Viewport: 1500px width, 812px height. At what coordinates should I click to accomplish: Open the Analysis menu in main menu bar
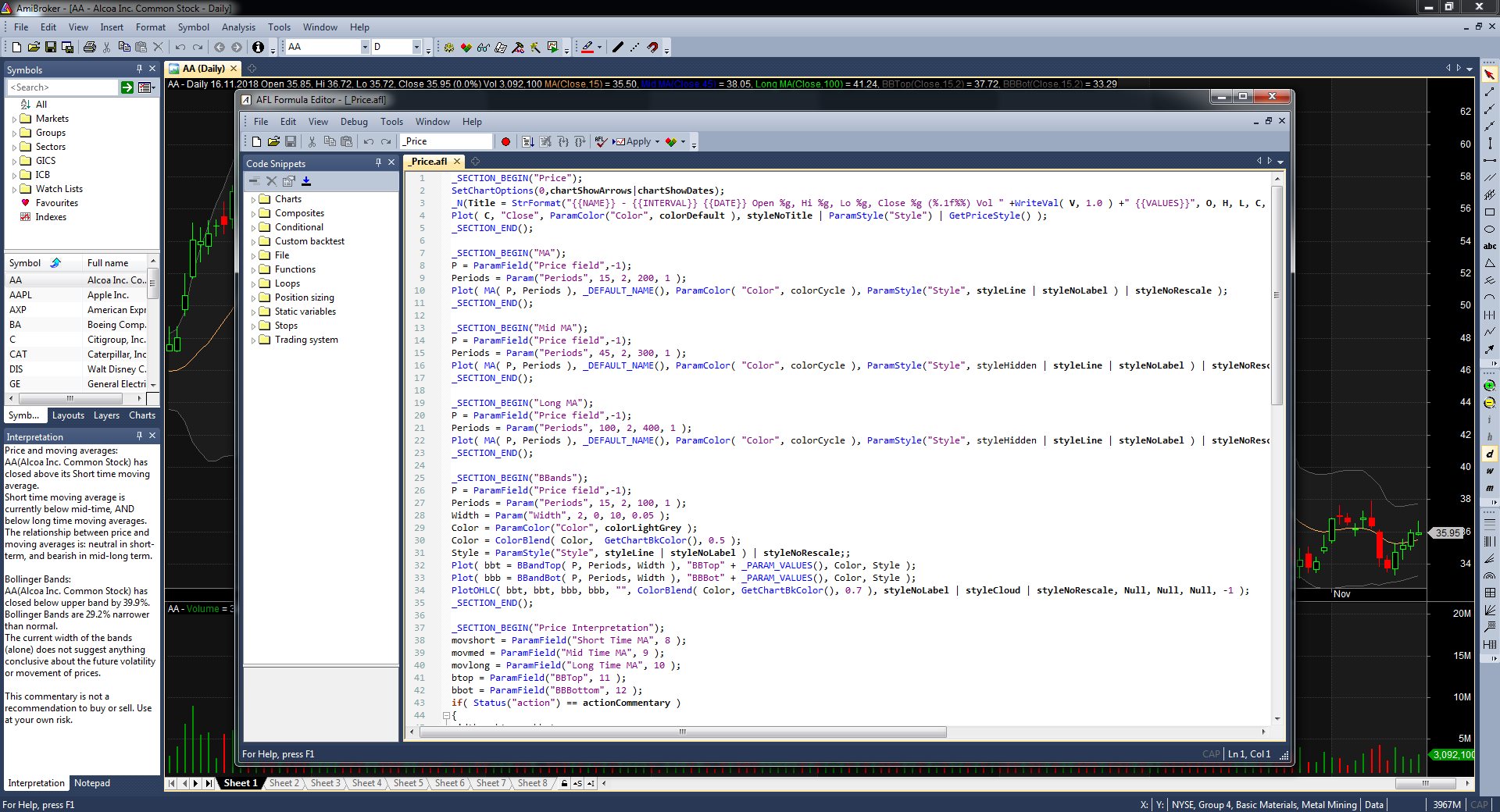coord(238,27)
